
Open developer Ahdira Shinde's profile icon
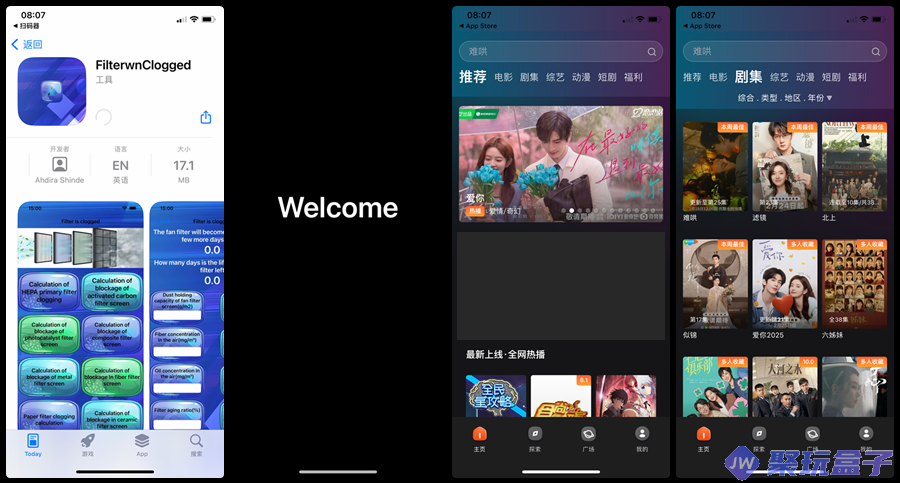(60, 165)
